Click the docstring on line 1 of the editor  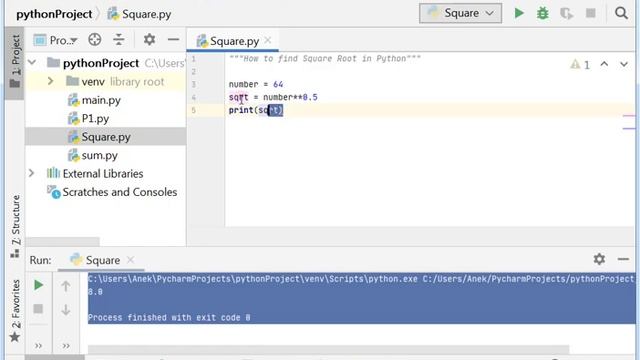tap(324, 59)
